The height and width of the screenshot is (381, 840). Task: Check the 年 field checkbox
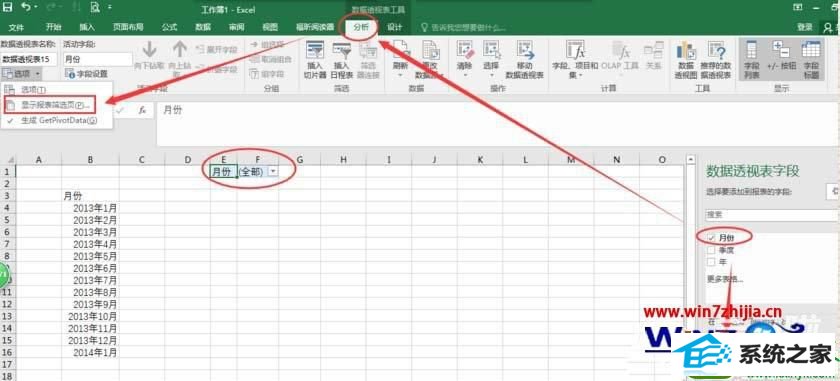[x=711, y=262]
